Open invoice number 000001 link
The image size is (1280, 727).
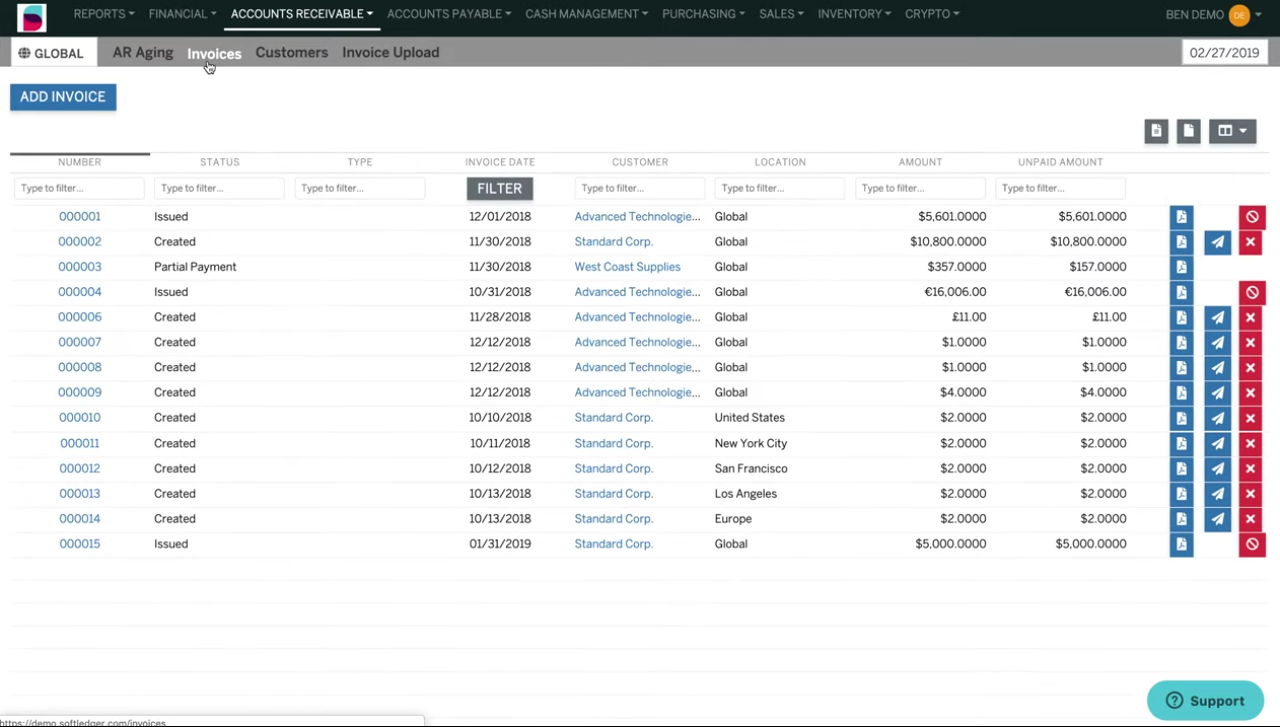(80, 216)
